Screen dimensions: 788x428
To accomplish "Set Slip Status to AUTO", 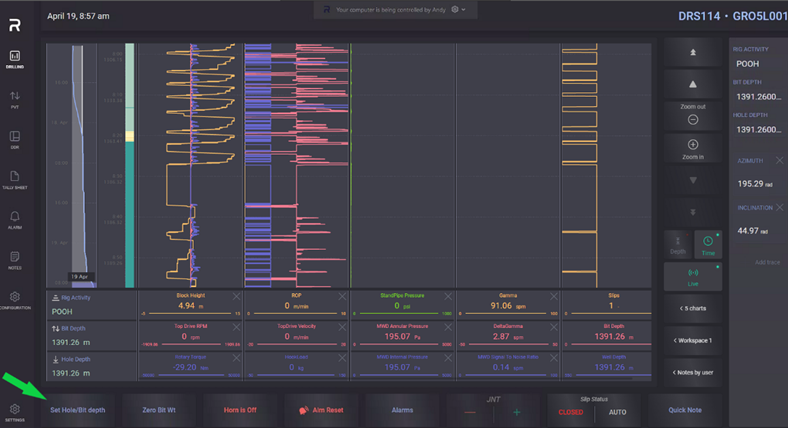I will point(617,411).
